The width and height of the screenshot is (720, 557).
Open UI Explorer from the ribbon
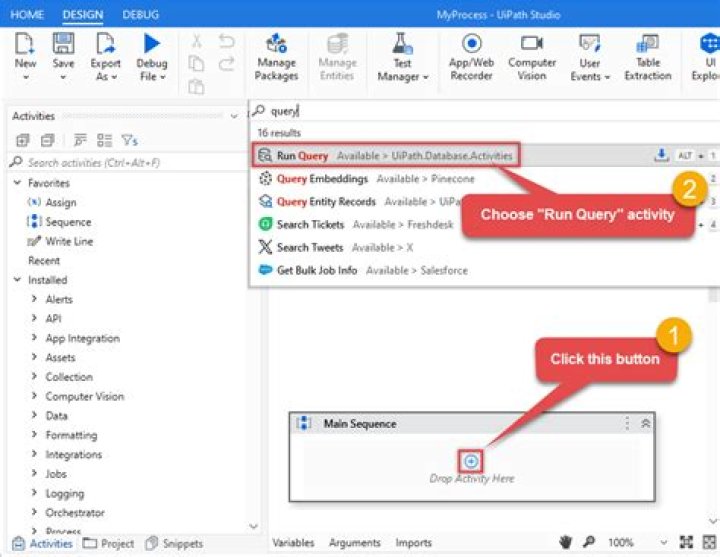[707, 57]
